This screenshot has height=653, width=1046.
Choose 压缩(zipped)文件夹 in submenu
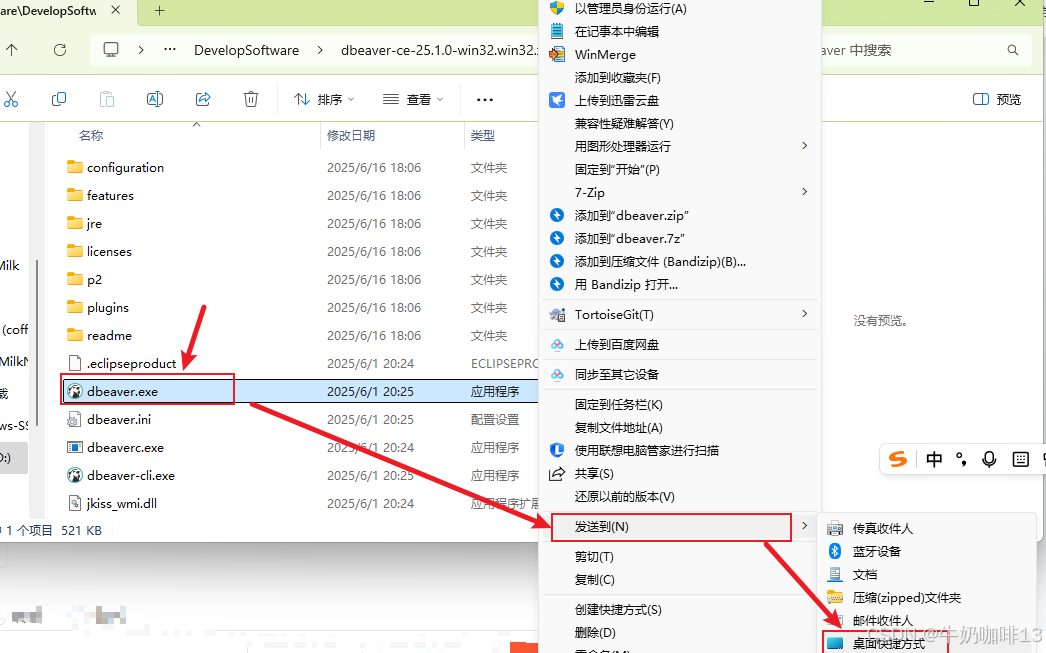(x=929, y=597)
